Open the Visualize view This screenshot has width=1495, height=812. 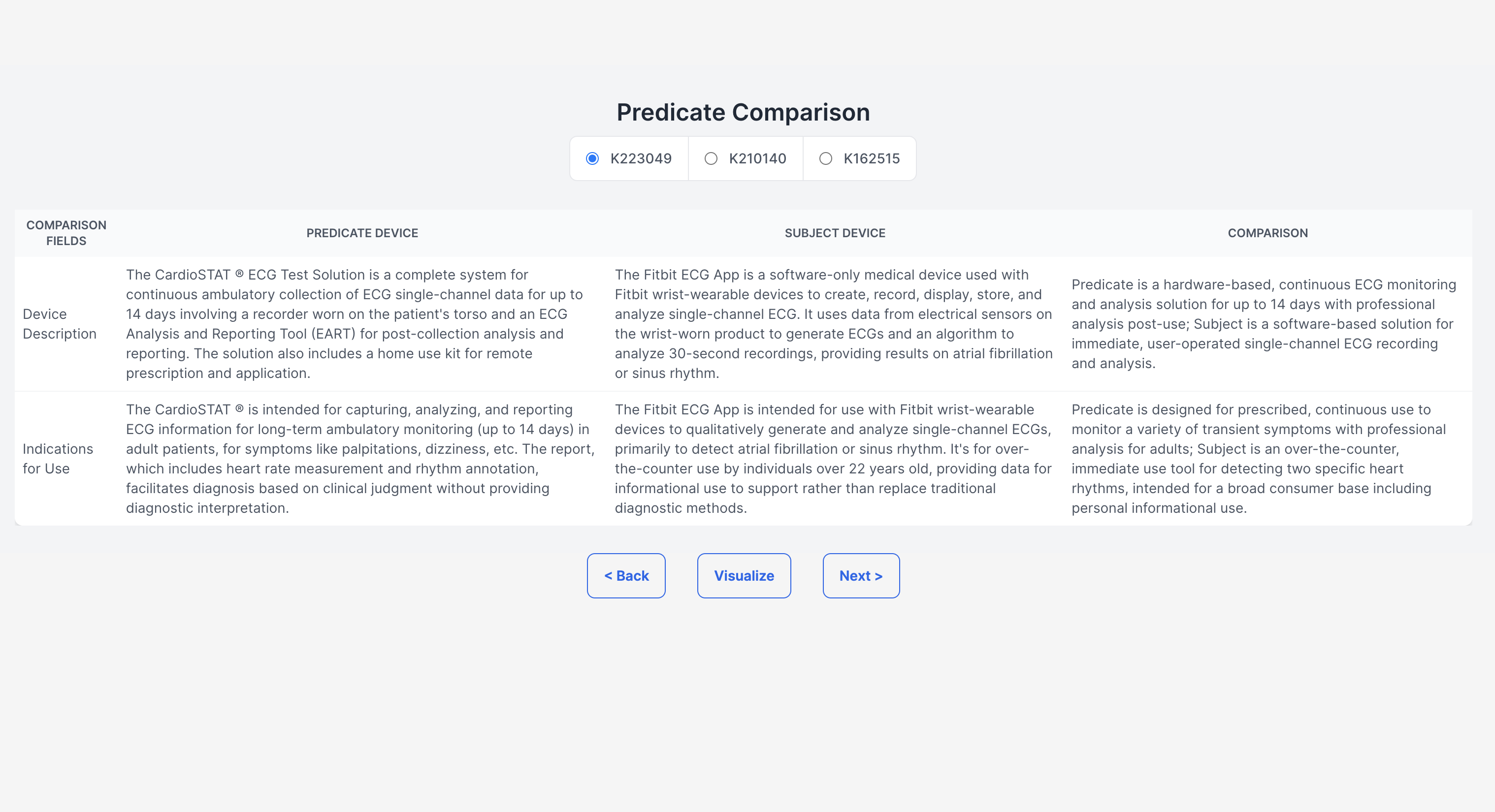click(x=744, y=575)
